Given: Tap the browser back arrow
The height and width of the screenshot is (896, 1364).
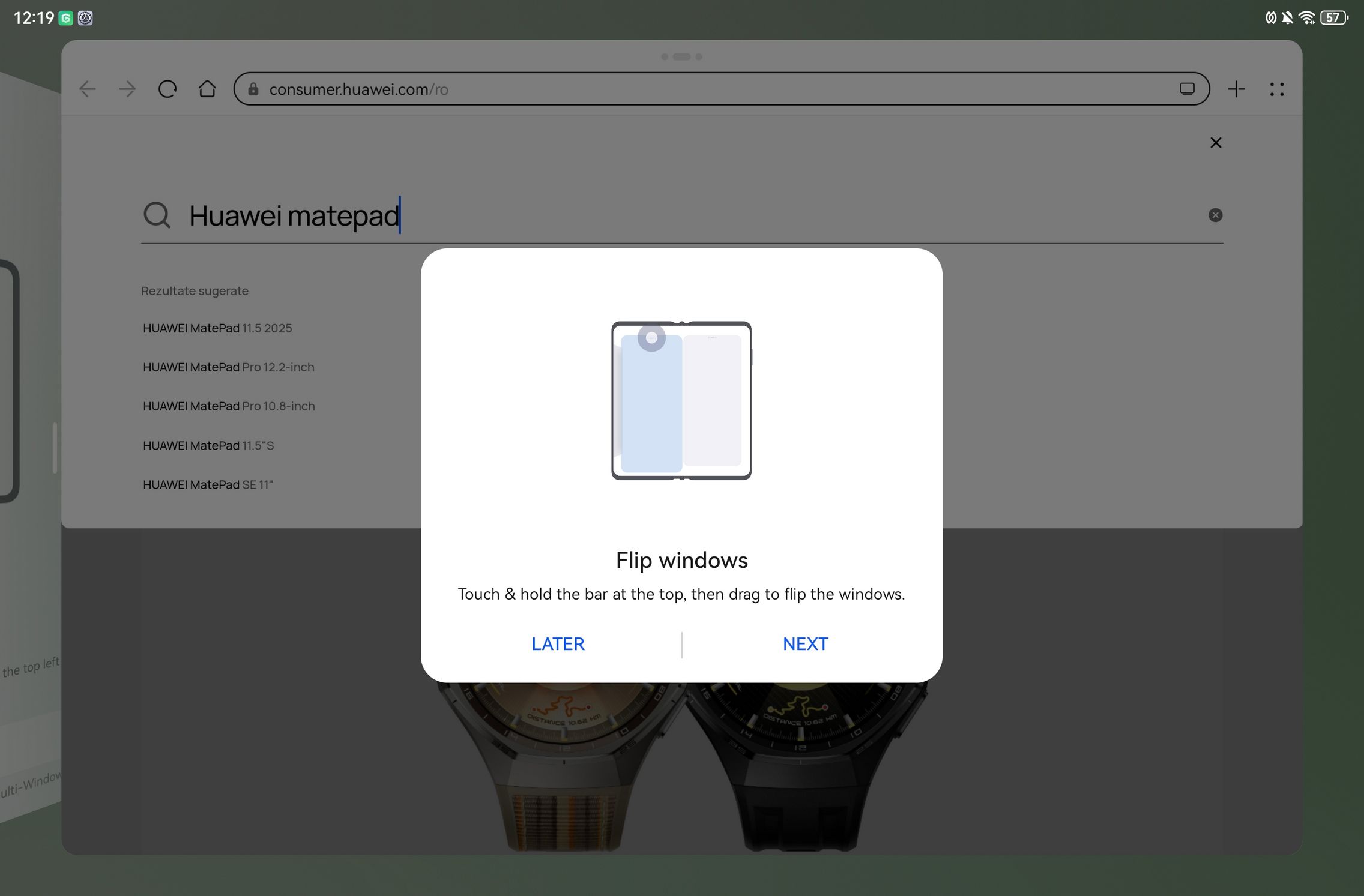Looking at the screenshot, I should click(x=88, y=89).
